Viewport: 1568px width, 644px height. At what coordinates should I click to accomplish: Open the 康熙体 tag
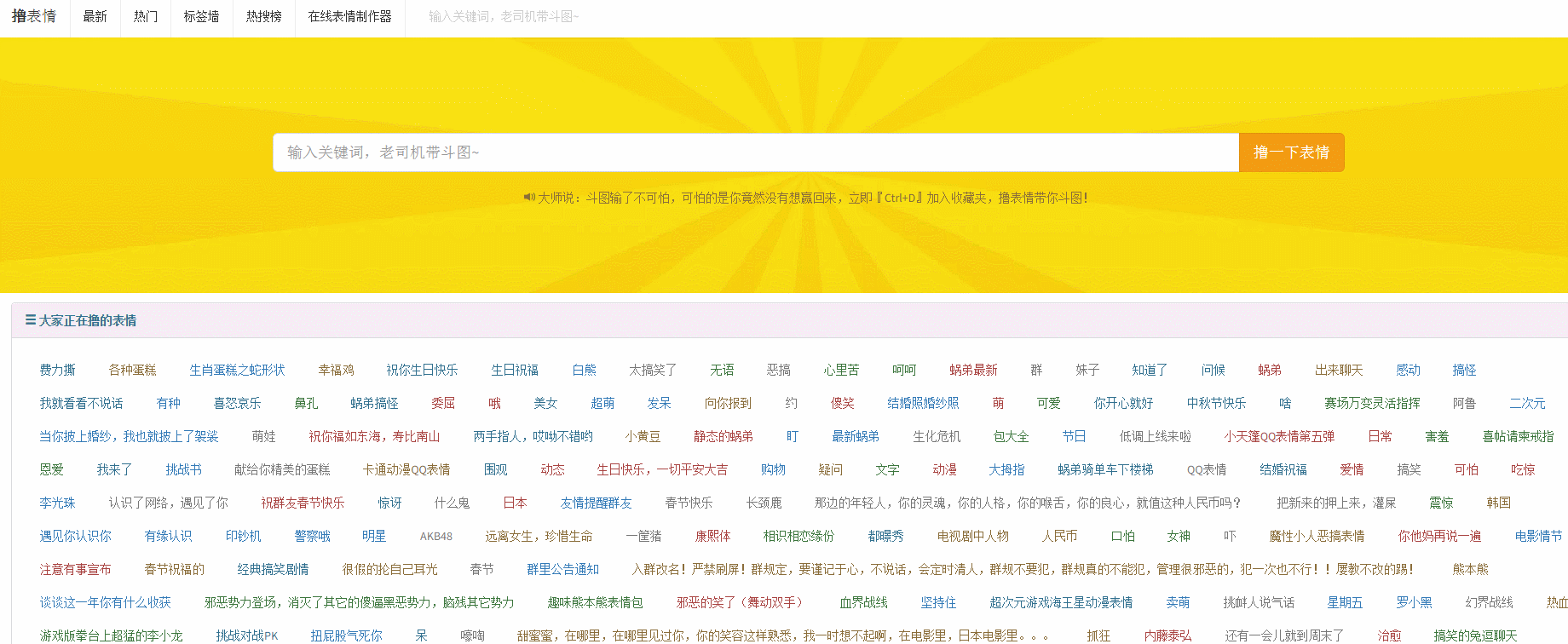pos(712,536)
